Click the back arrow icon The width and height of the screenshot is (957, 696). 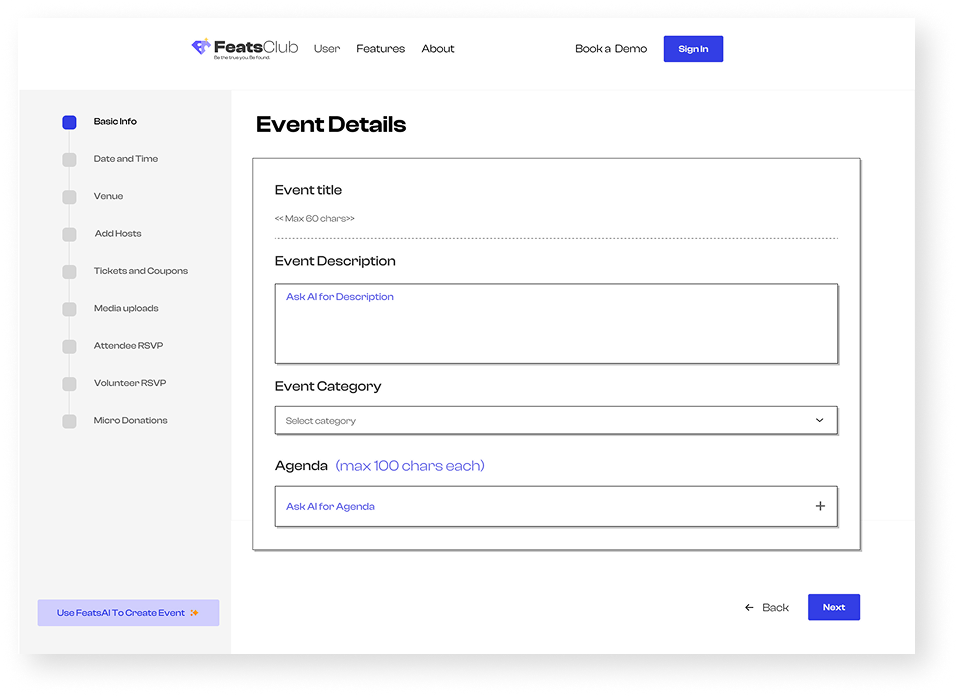point(749,607)
